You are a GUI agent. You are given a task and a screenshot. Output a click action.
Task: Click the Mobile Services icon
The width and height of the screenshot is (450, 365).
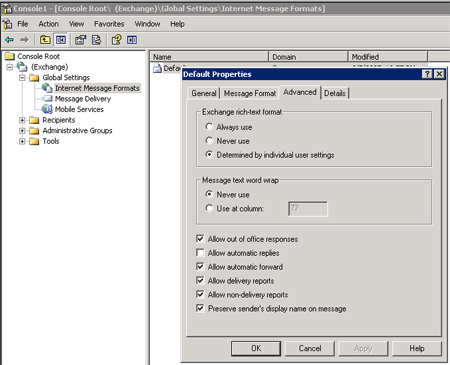[x=47, y=109]
